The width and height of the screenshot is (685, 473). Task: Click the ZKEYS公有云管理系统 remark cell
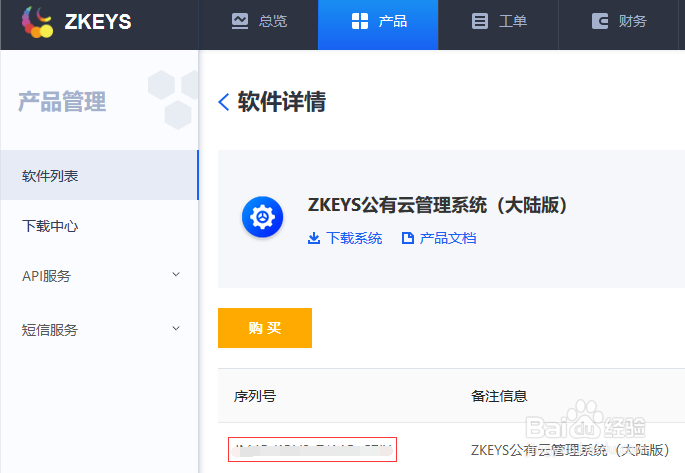pyautogui.click(x=570, y=450)
